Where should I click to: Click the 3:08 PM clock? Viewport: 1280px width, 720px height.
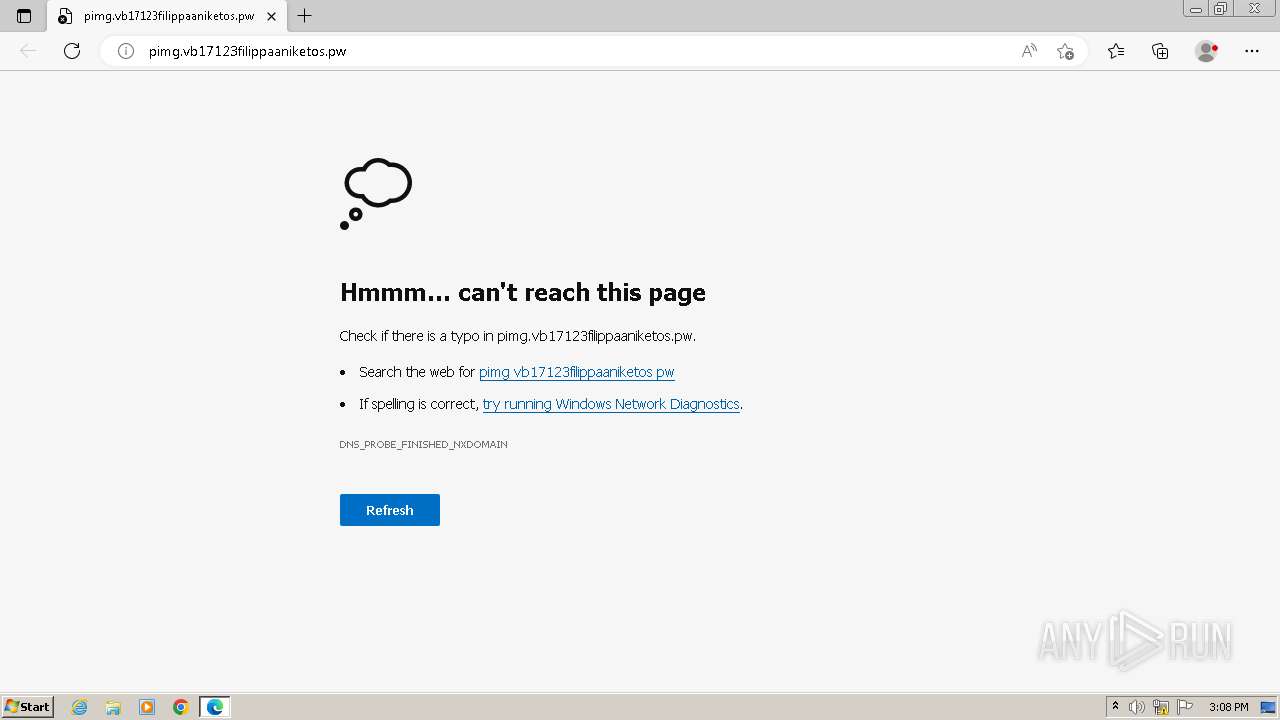(x=1228, y=707)
